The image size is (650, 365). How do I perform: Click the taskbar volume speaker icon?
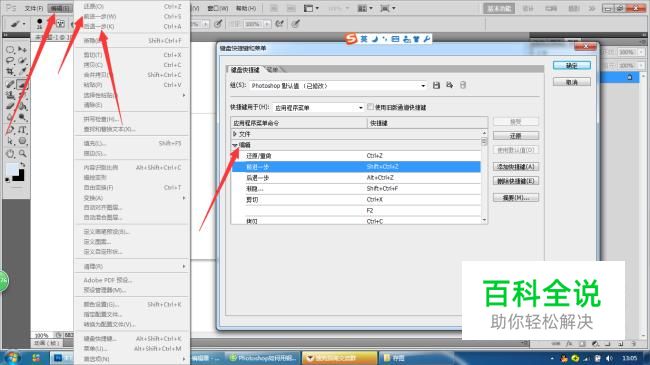point(609,358)
